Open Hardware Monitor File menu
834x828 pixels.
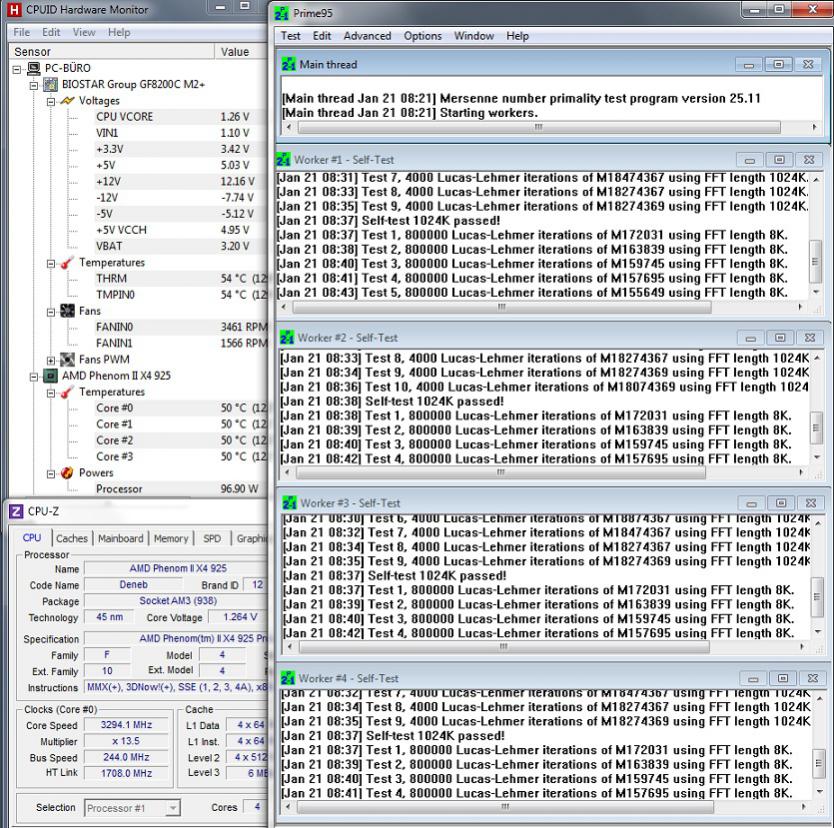point(21,32)
